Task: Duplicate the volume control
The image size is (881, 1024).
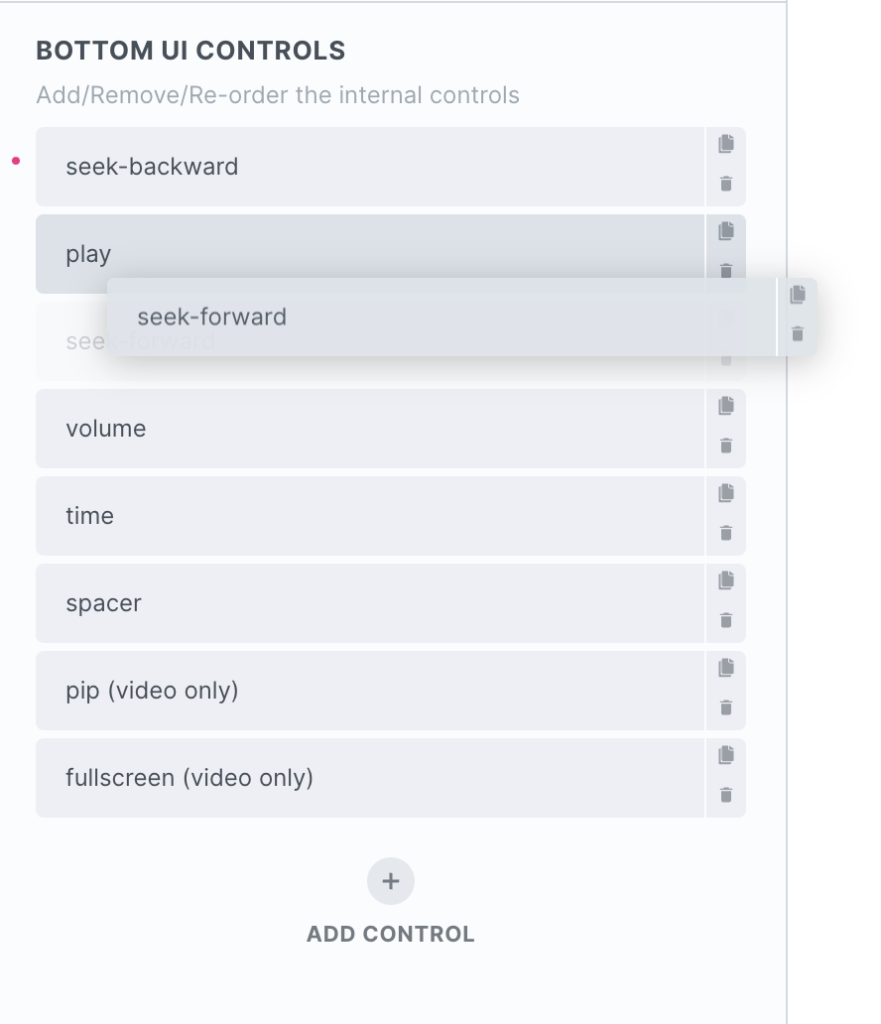Action: point(726,406)
